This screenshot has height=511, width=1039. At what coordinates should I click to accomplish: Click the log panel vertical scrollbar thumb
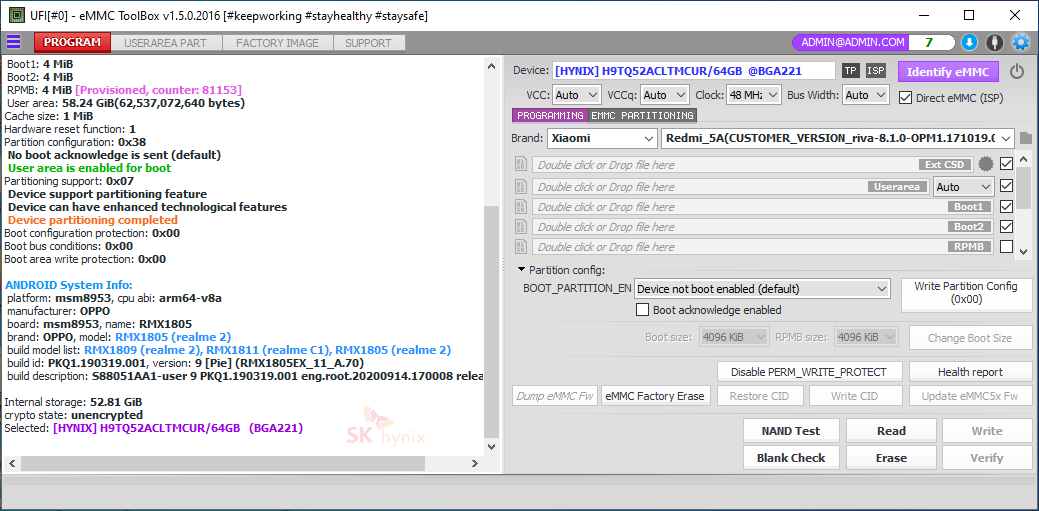[491, 322]
